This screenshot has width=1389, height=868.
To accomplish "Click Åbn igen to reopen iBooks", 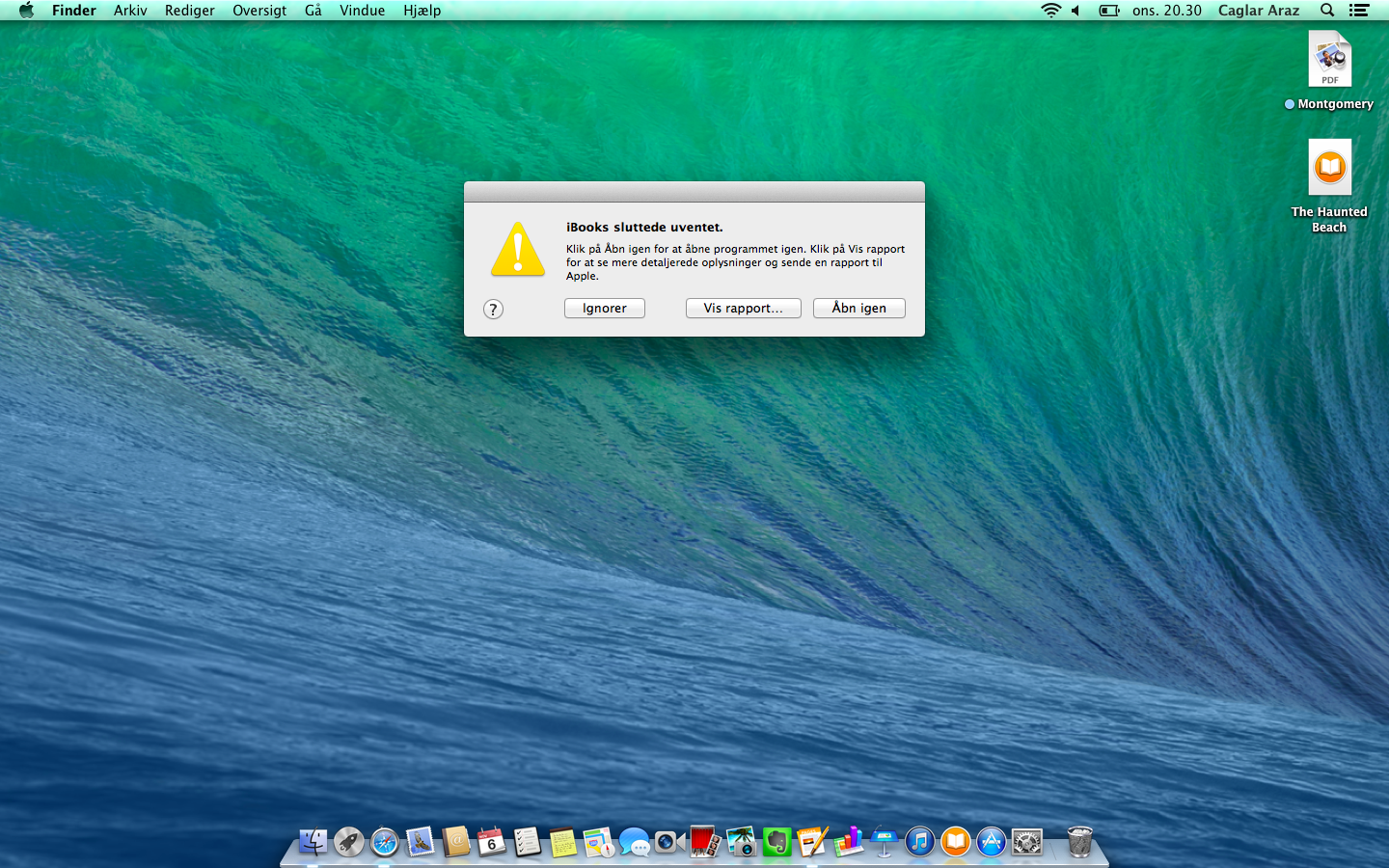I will (x=859, y=308).
